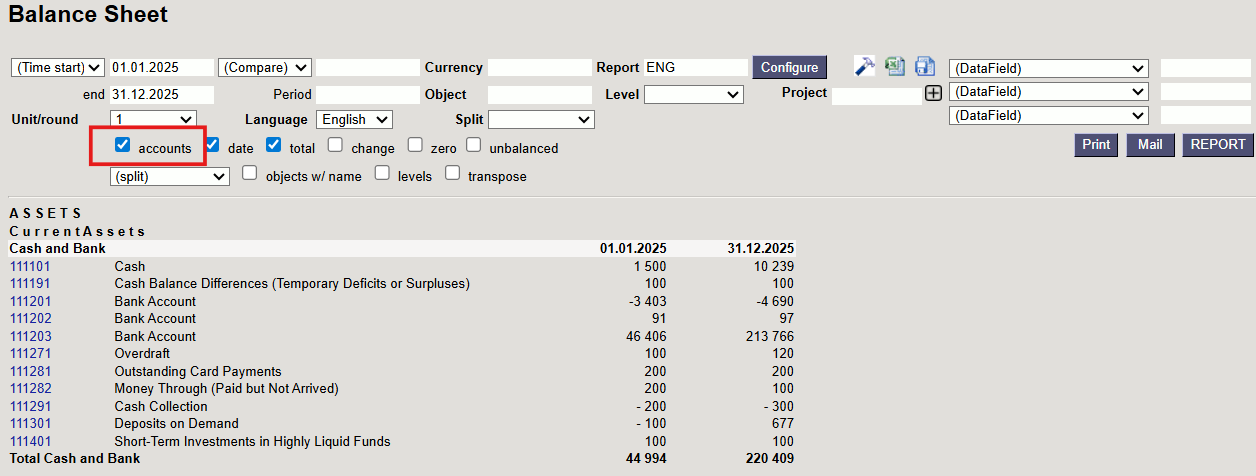This screenshot has height=476, width=1256.
Task: Uncheck the accounts checkbox
Action: [123, 145]
